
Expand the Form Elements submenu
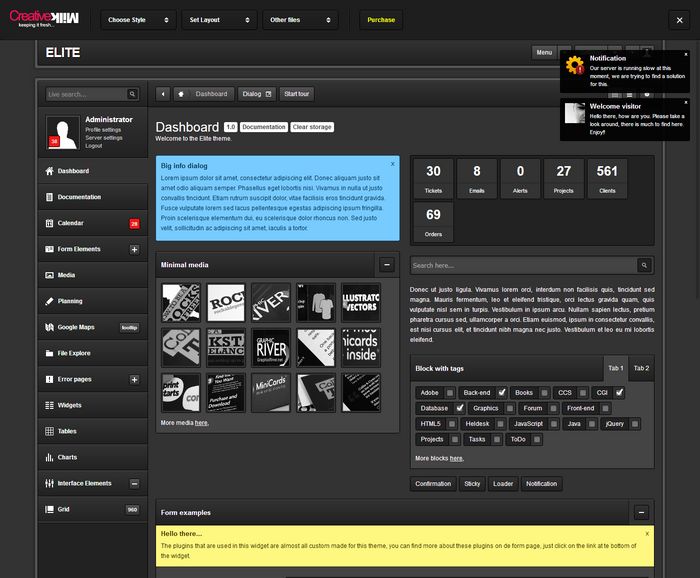(x=134, y=249)
